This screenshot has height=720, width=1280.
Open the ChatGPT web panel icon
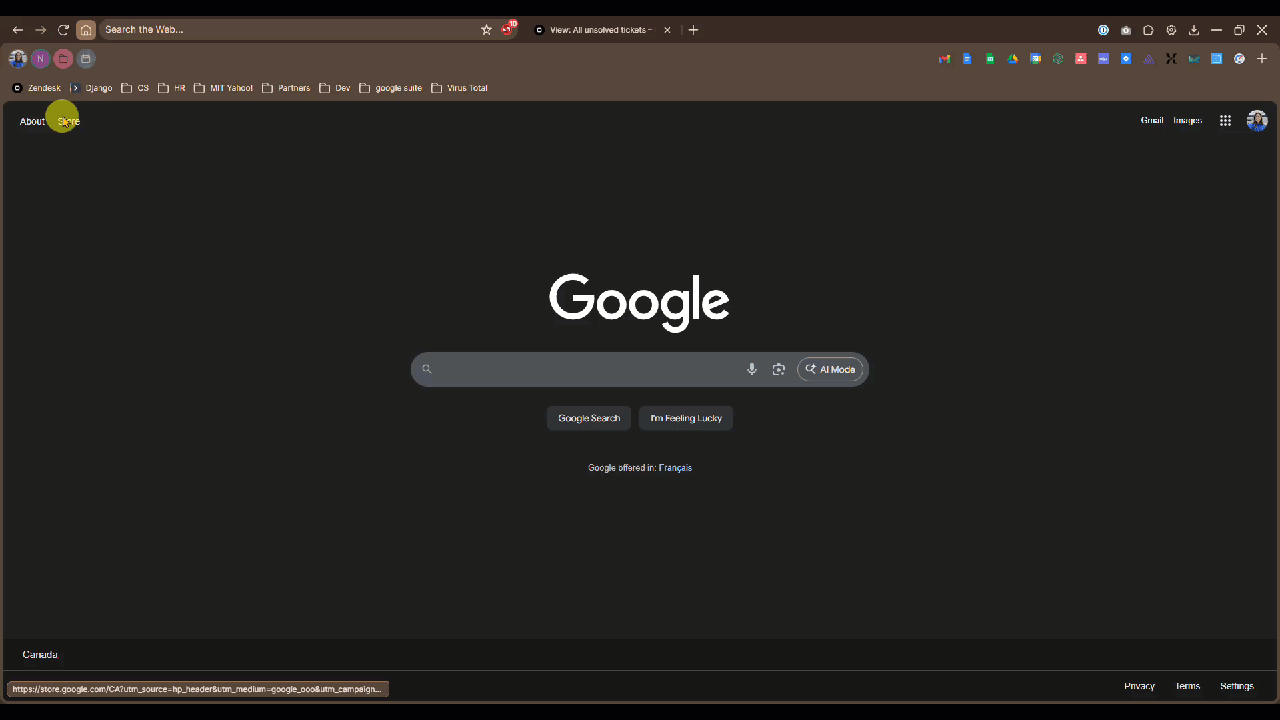[1058, 59]
